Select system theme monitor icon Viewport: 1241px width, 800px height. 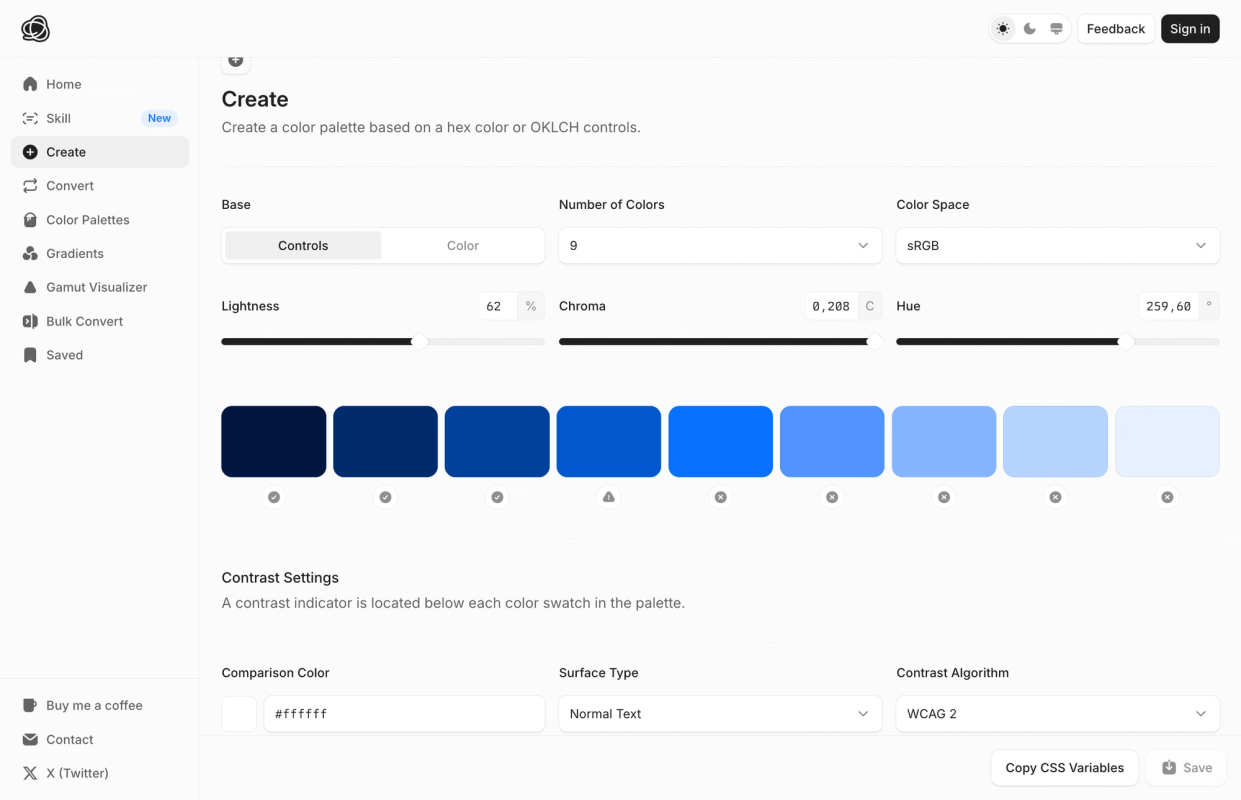coord(1056,29)
